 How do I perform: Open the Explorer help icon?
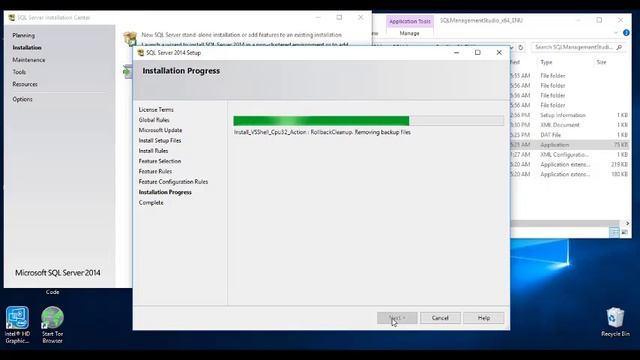[626, 33]
